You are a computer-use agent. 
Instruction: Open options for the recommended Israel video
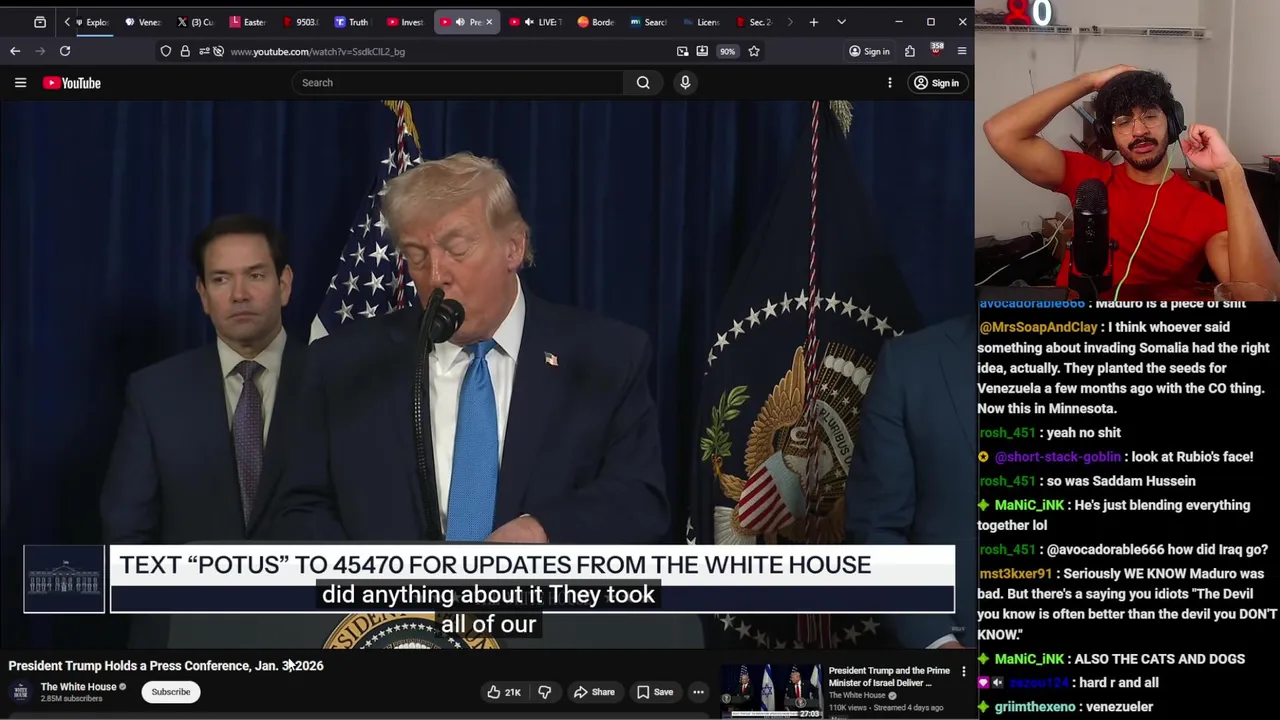click(x=964, y=672)
